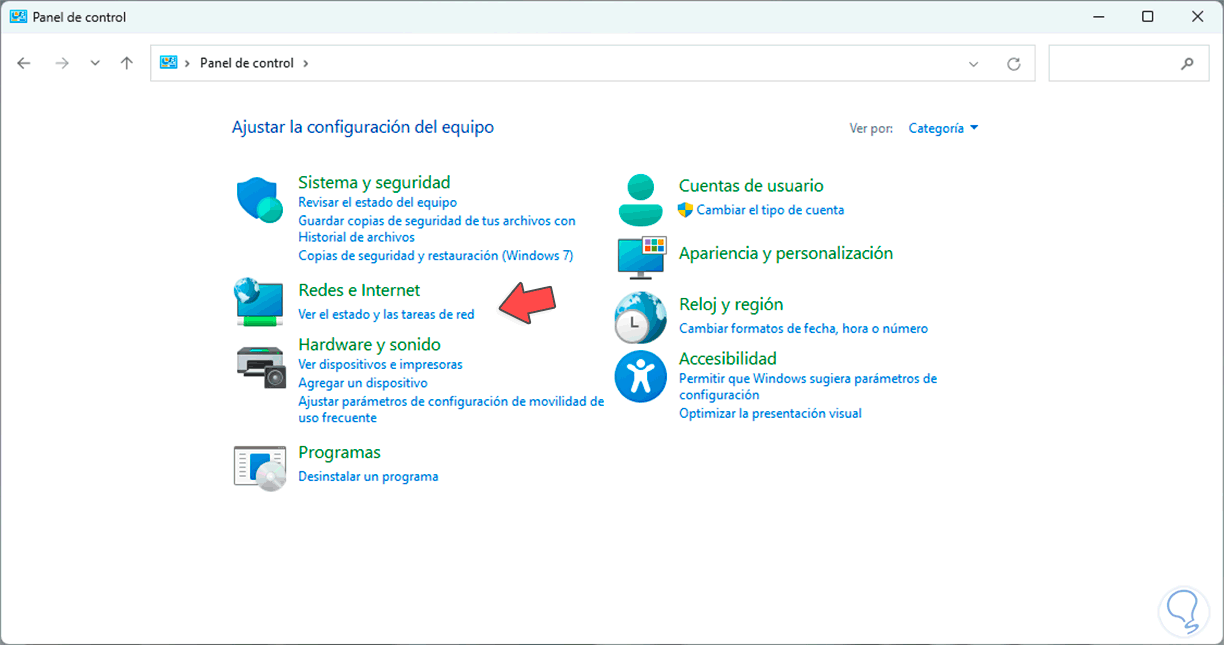Click Desinstalar un programa
Screen dimensions: 1224x656
tap(368, 477)
